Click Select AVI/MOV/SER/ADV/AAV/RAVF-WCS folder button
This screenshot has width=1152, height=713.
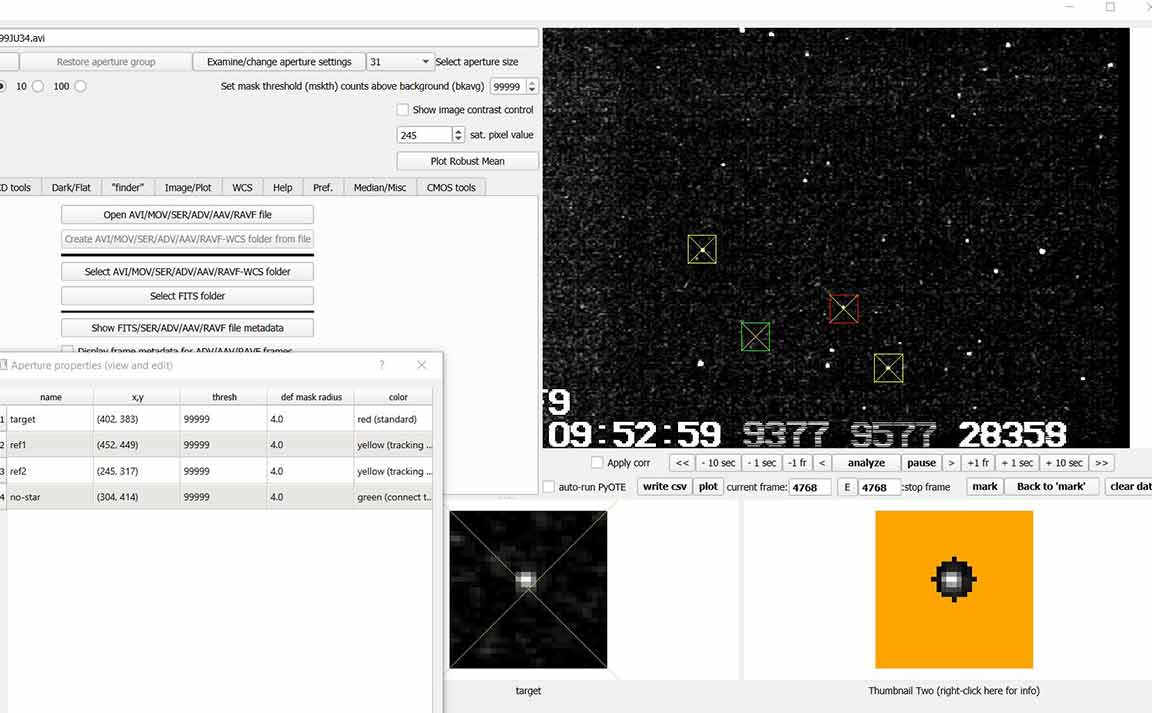pos(187,271)
